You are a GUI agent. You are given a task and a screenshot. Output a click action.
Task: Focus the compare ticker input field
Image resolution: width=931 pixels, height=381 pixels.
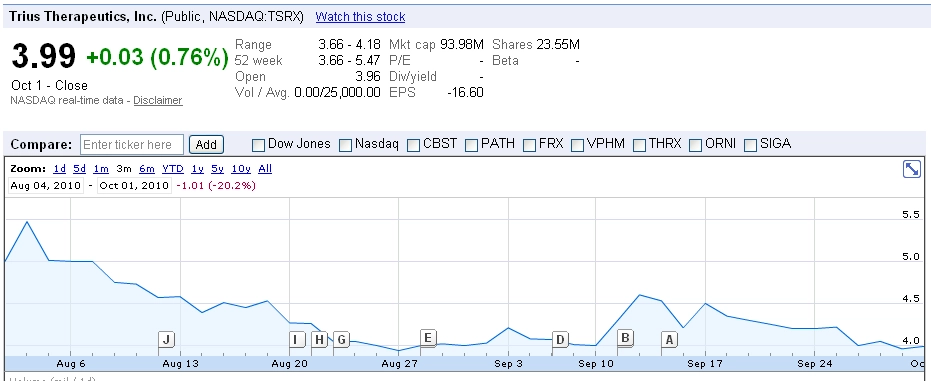pyautogui.click(x=132, y=145)
